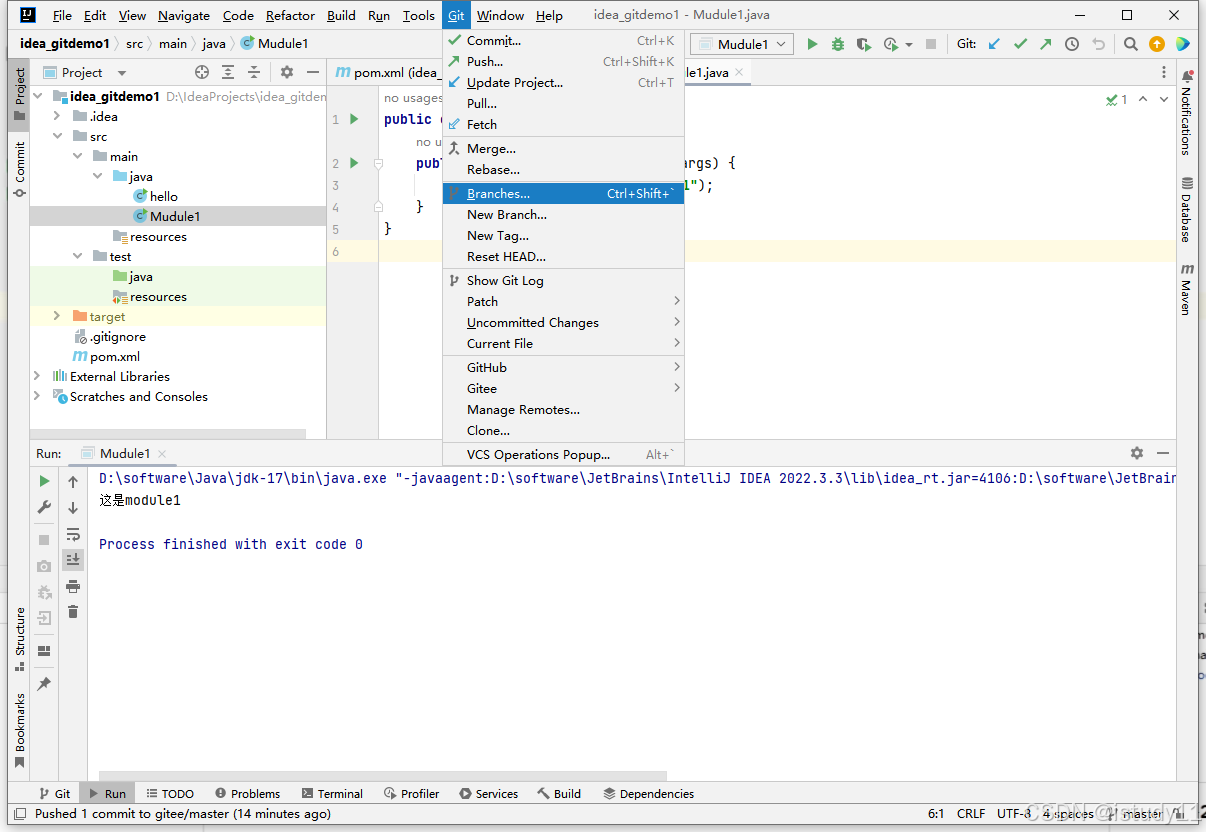Screen dimensions: 1206x832
Task: Hide the Project panel minus icon
Action: click(313, 72)
